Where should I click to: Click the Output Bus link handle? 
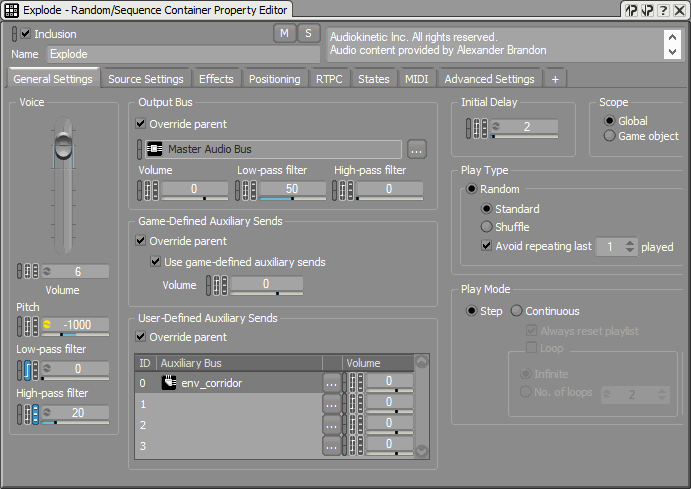point(140,149)
